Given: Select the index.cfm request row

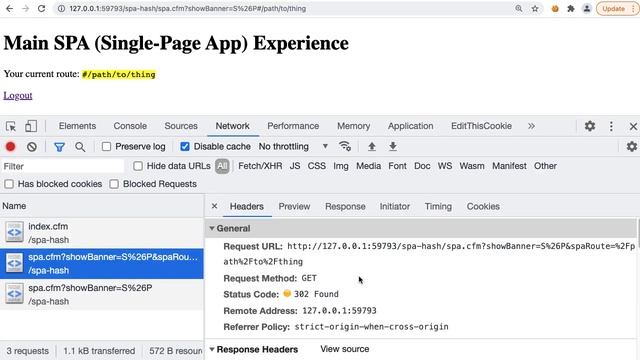Looking at the screenshot, I should [102, 233].
